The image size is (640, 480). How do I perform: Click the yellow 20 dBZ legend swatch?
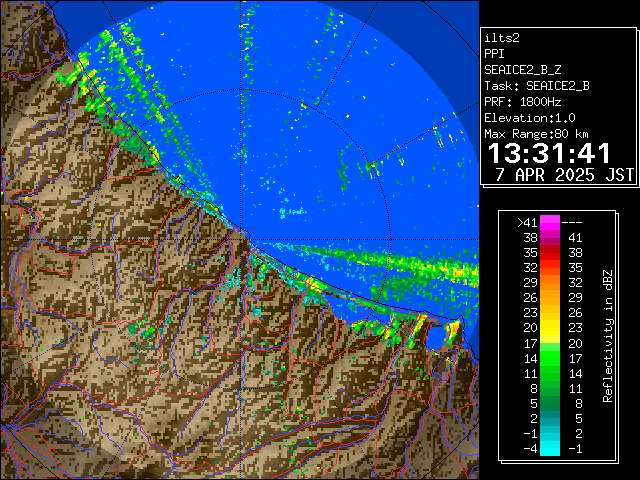[x=550, y=328]
